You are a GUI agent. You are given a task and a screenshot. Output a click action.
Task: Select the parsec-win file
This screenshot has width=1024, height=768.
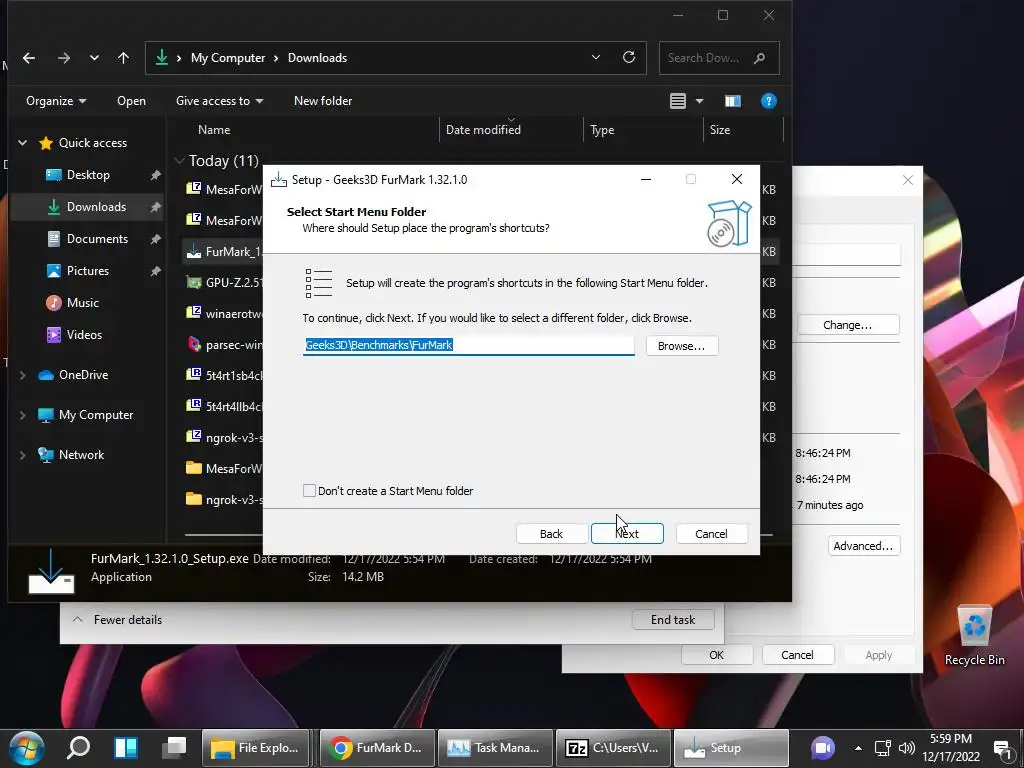224,344
